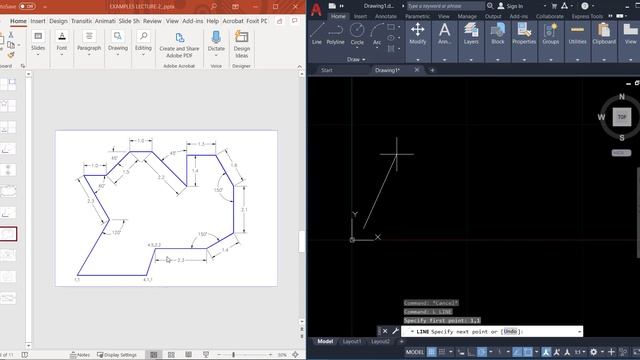This screenshot has height=360, width=640.
Task: Open Design Ideas in PowerPoint
Action: click(x=241, y=44)
